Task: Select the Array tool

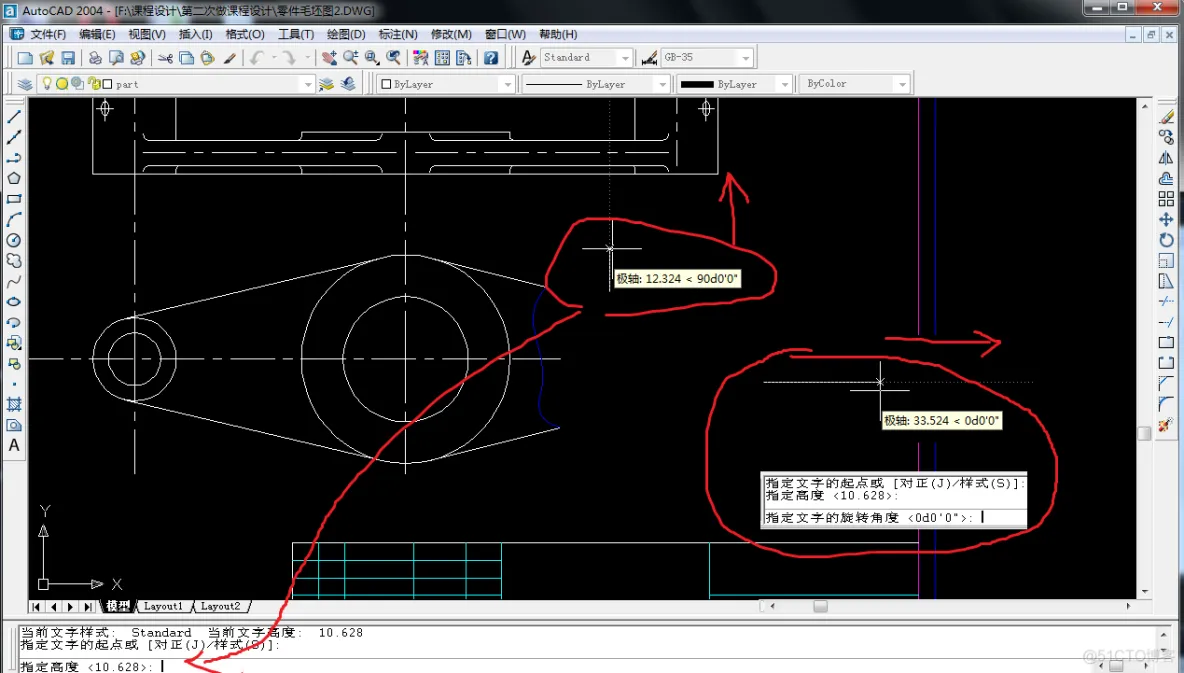Action: [x=1167, y=199]
